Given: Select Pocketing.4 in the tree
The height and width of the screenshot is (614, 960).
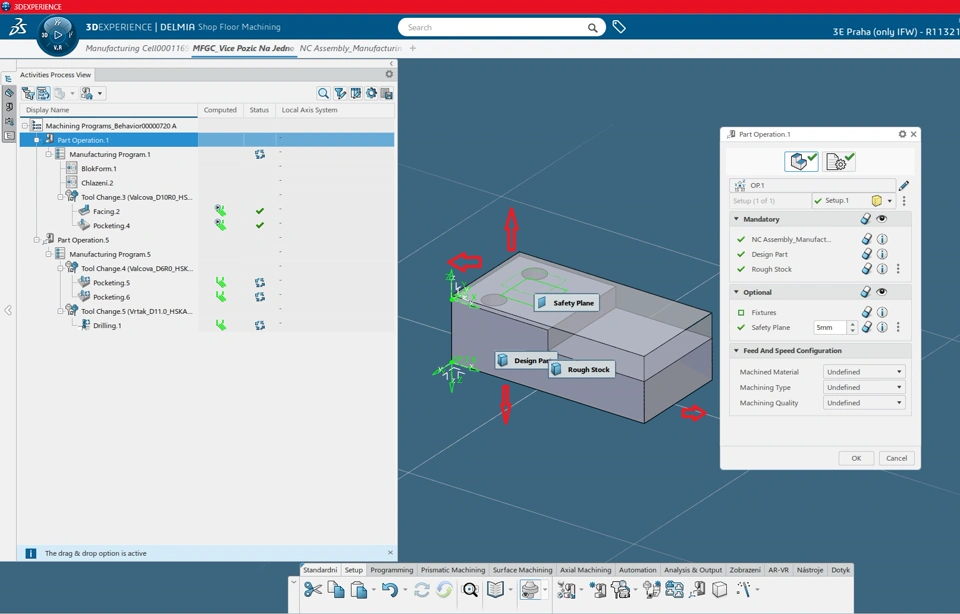Looking at the screenshot, I should [x=111, y=226].
